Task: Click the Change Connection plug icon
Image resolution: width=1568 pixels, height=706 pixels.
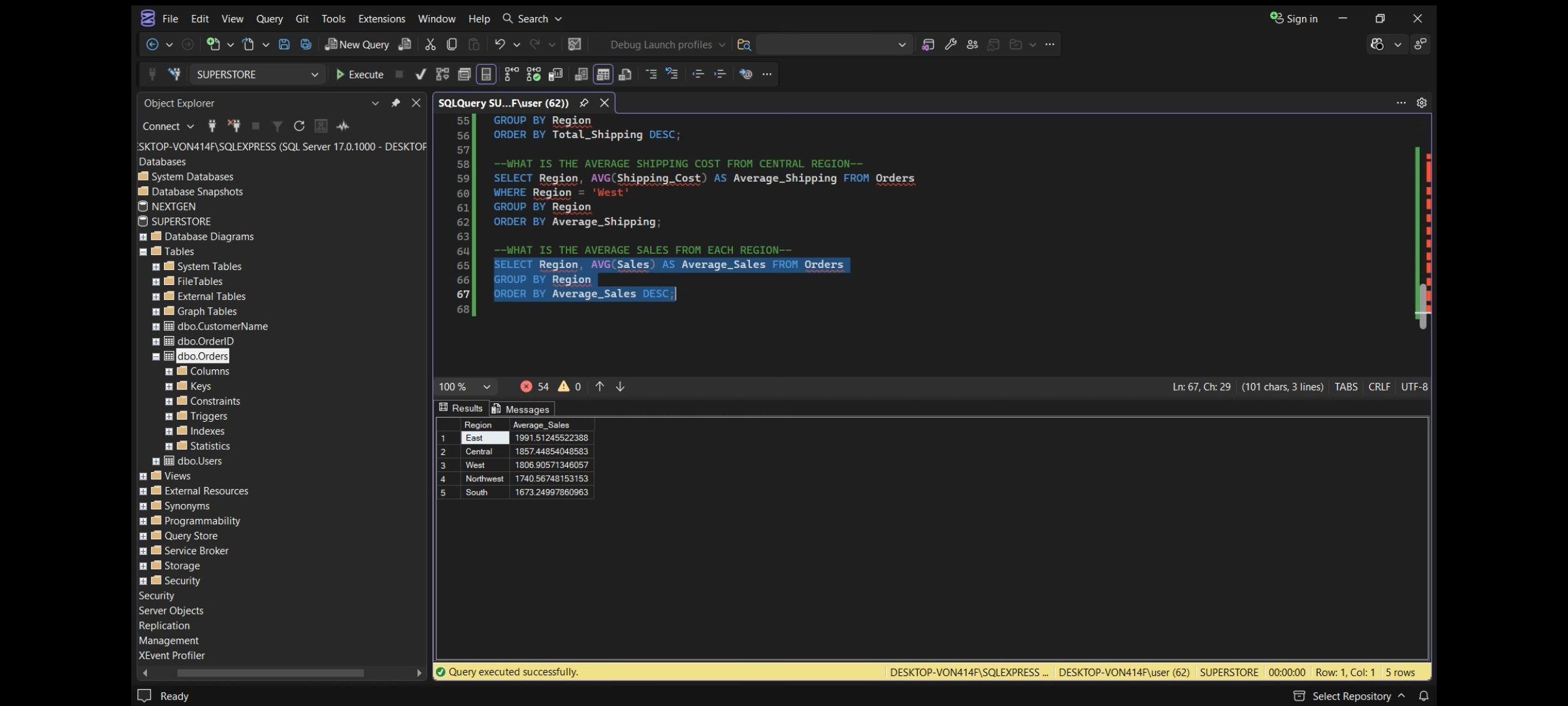Action: (x=174, y=75)
